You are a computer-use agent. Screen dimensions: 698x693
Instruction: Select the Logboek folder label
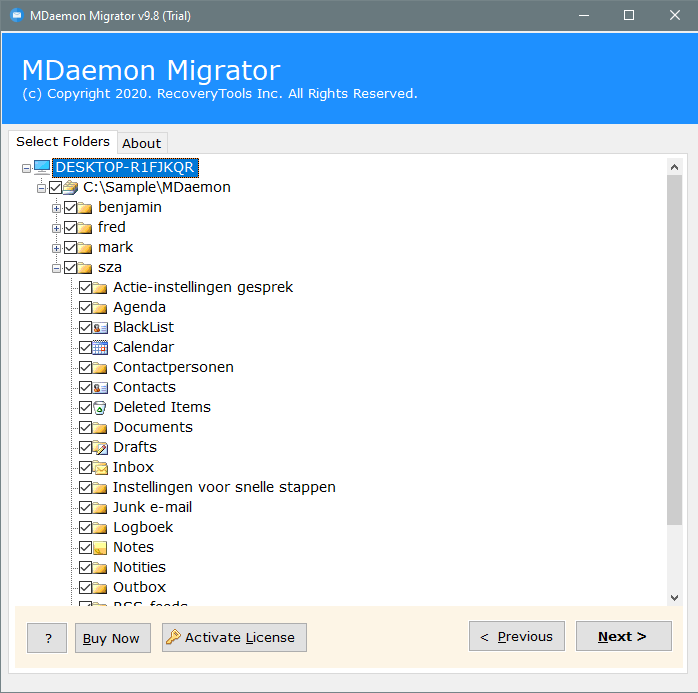coord(143,527)
